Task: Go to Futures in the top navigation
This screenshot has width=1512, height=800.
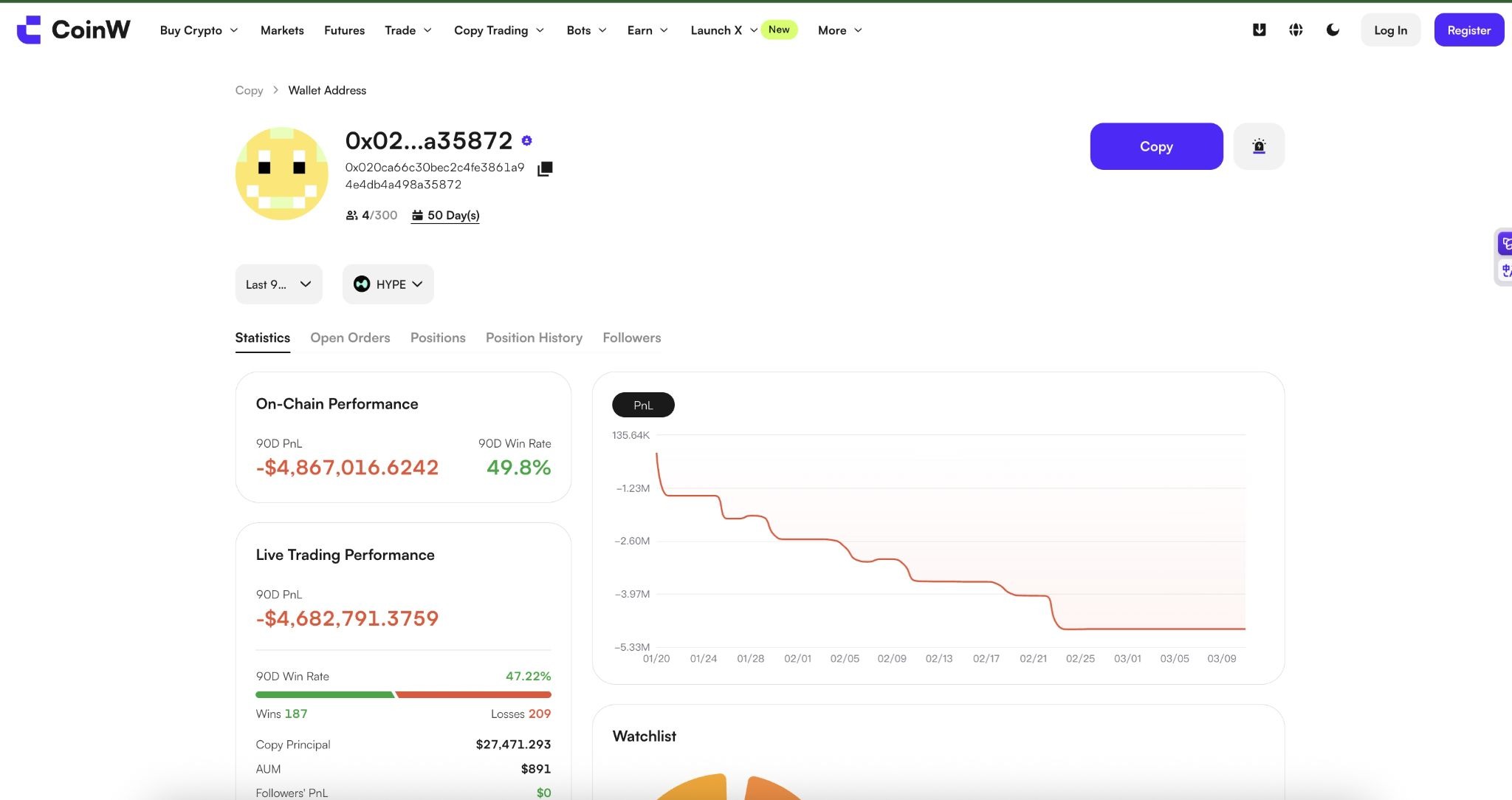Action: (344, 30)
